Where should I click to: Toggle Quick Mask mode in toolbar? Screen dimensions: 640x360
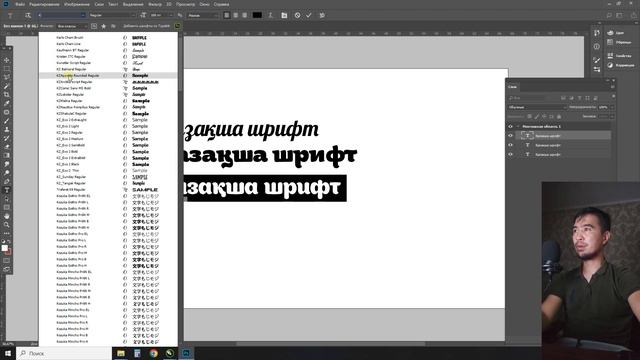tap(7, 260)
